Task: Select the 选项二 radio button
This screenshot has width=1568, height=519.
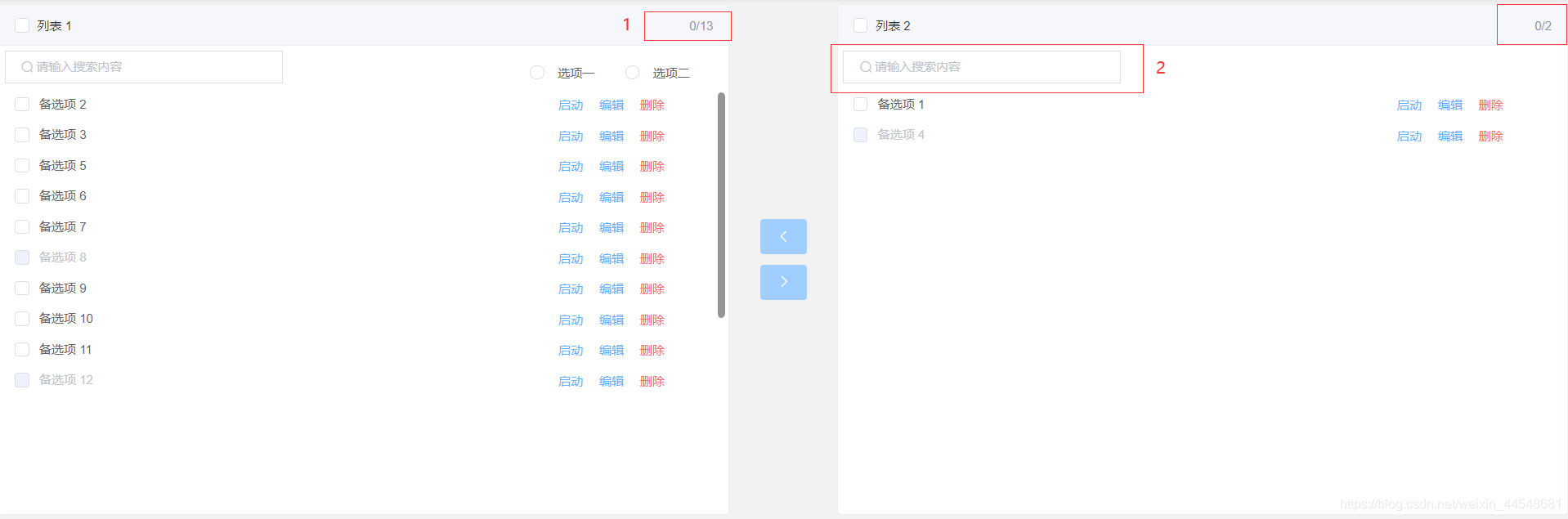Action: tap(632, 72)
